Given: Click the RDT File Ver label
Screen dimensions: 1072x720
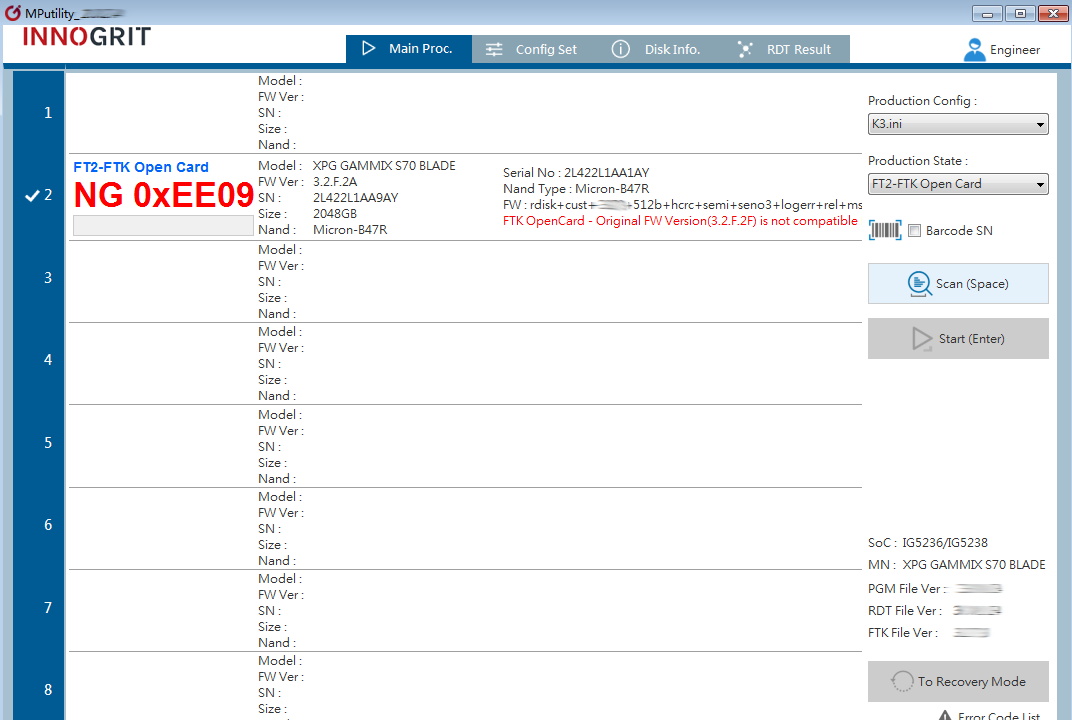Looking at the screenshot, I should [x=905, y=611].
